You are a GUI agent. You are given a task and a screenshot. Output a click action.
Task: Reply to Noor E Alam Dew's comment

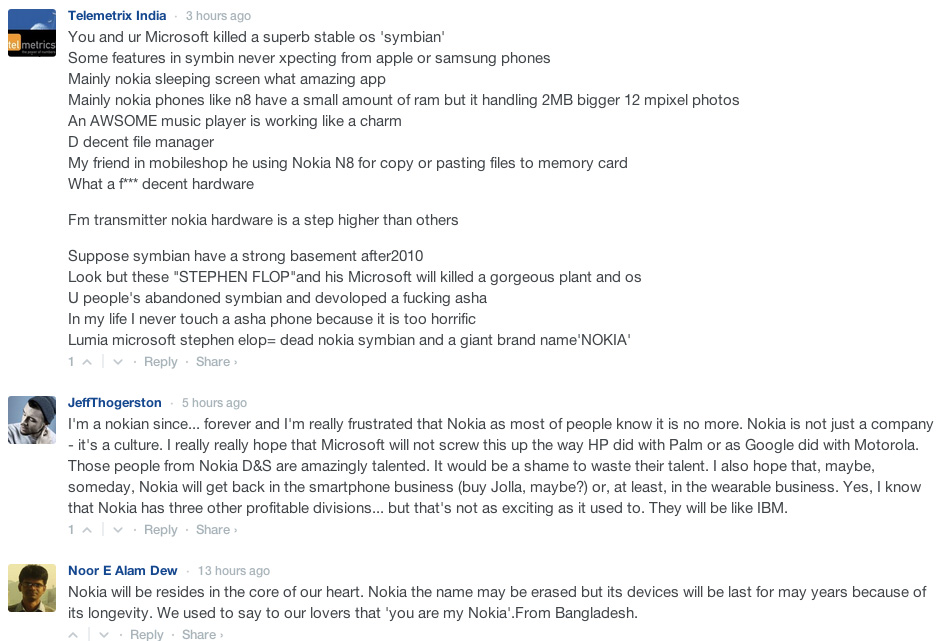[146, 634]
